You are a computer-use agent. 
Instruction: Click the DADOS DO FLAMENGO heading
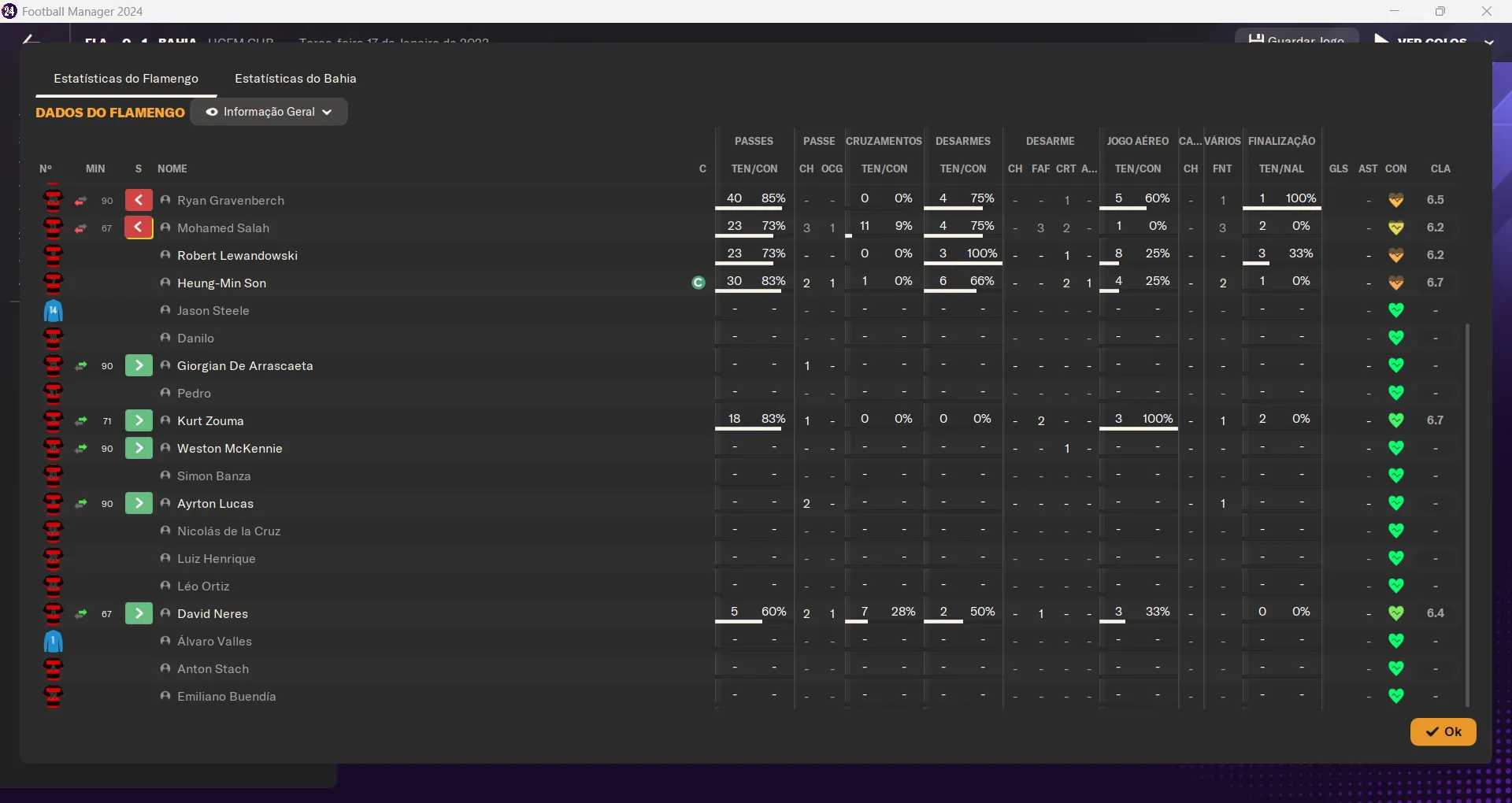(x=110, y=113)
